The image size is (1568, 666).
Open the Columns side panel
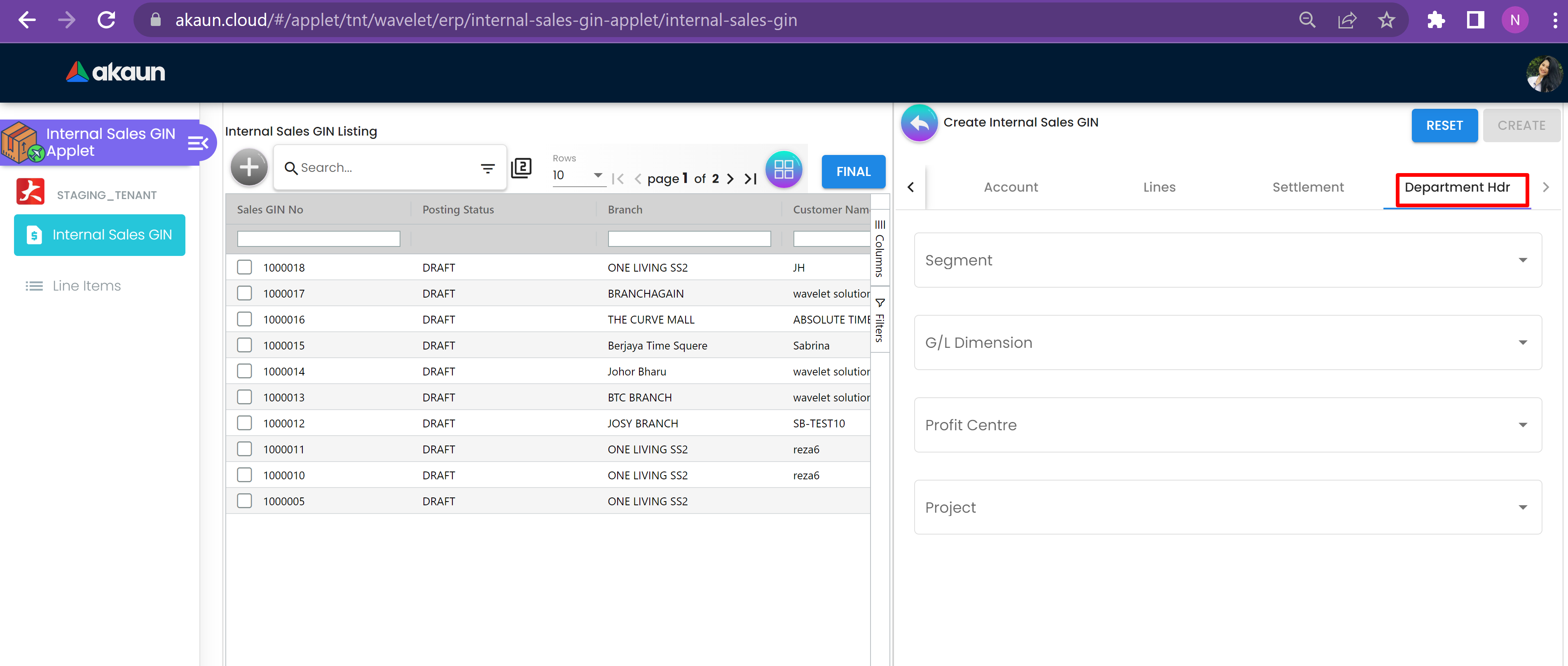pyautogui.click(x=880, y=250)
